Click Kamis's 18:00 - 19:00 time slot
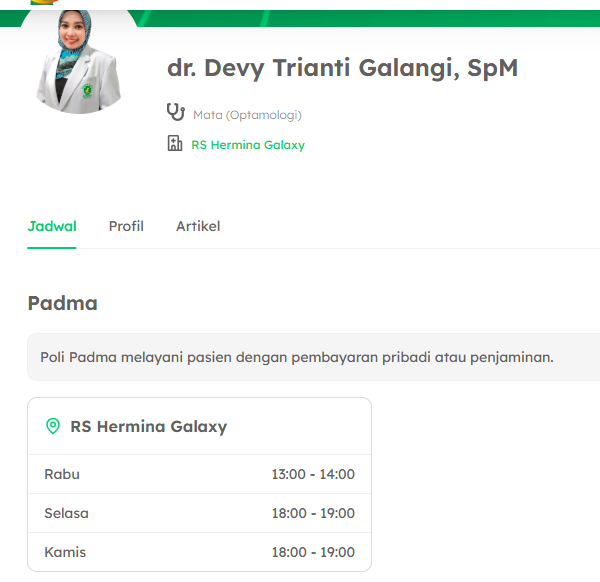Viewport: 600px width, 582px height. [313, 552]
